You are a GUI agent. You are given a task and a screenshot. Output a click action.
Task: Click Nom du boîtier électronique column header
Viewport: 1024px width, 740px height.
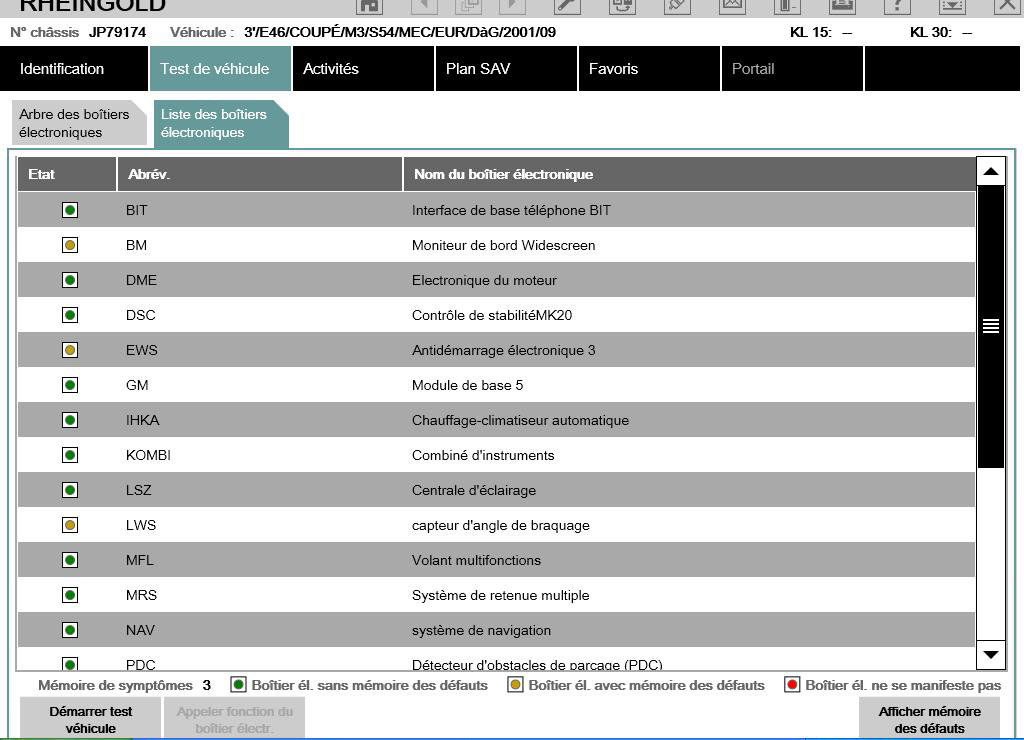690,174
